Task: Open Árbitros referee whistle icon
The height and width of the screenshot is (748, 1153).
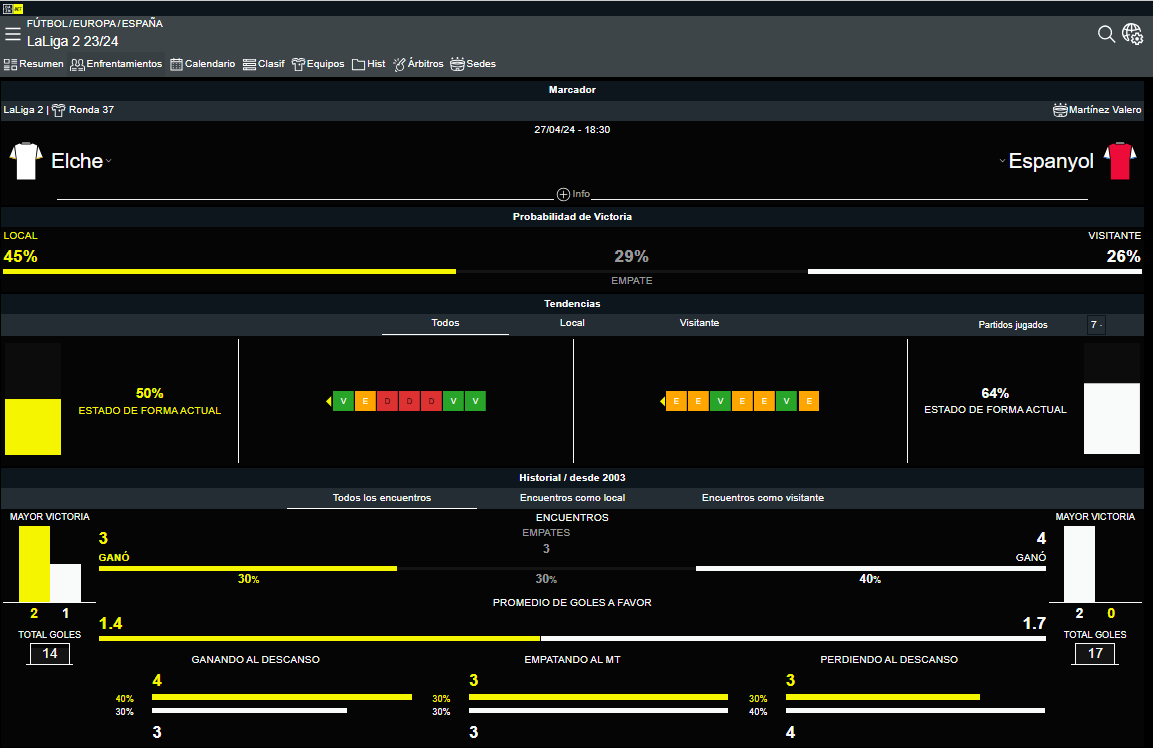Action: tap(399, 64)
